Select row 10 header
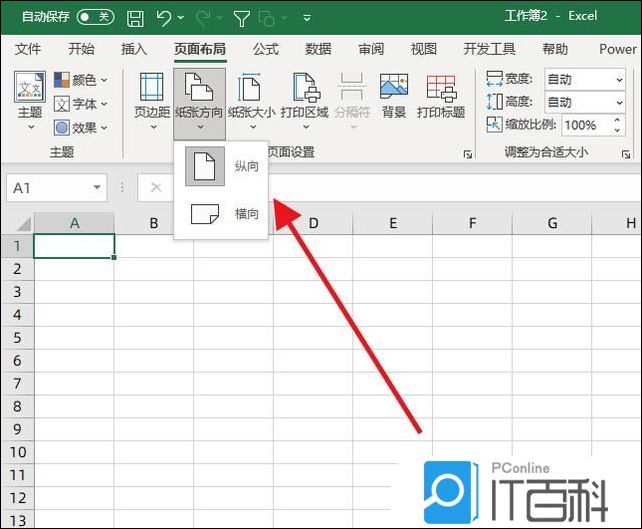642x529 pixels. click(17, 452)
